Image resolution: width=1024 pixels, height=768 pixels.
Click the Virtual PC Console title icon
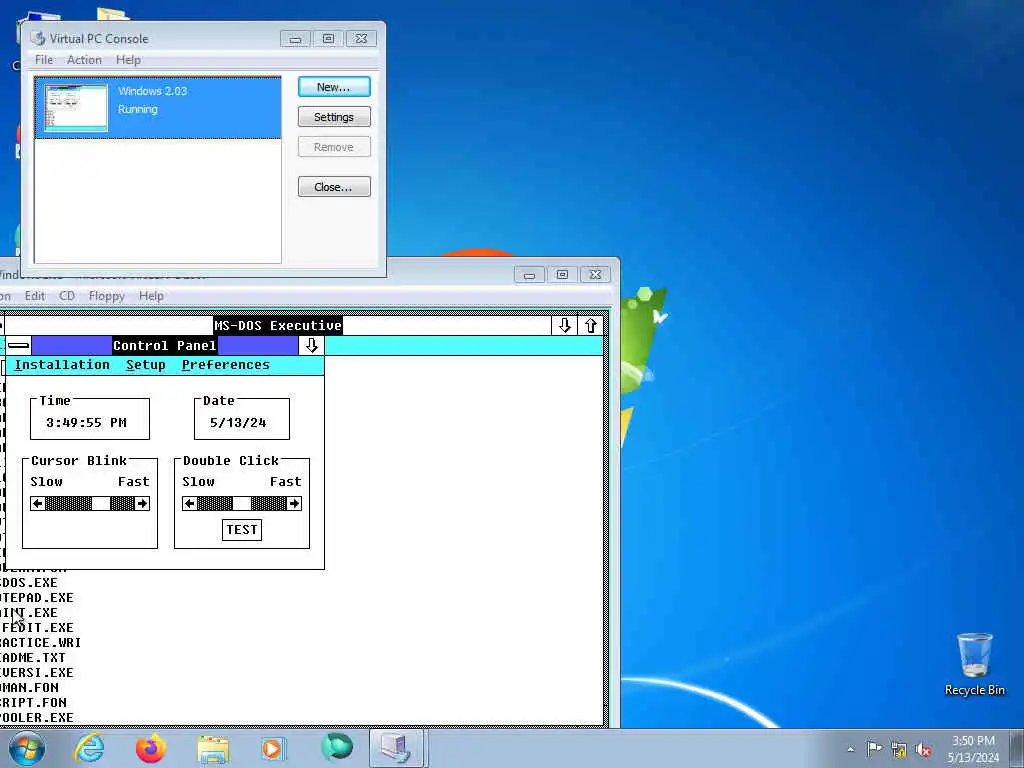click(x=38, y=39)
